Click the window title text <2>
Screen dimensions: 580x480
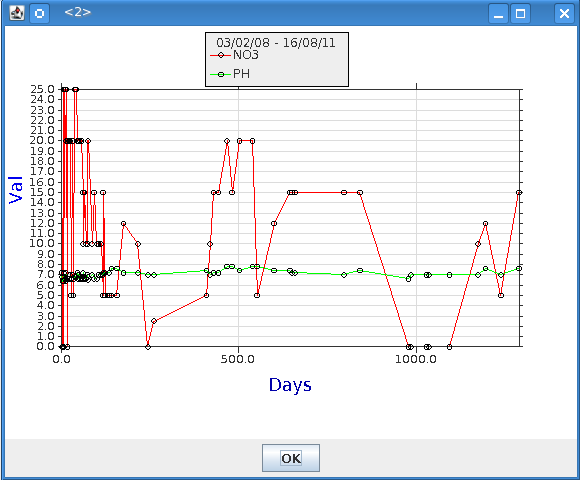coord(77,12)
